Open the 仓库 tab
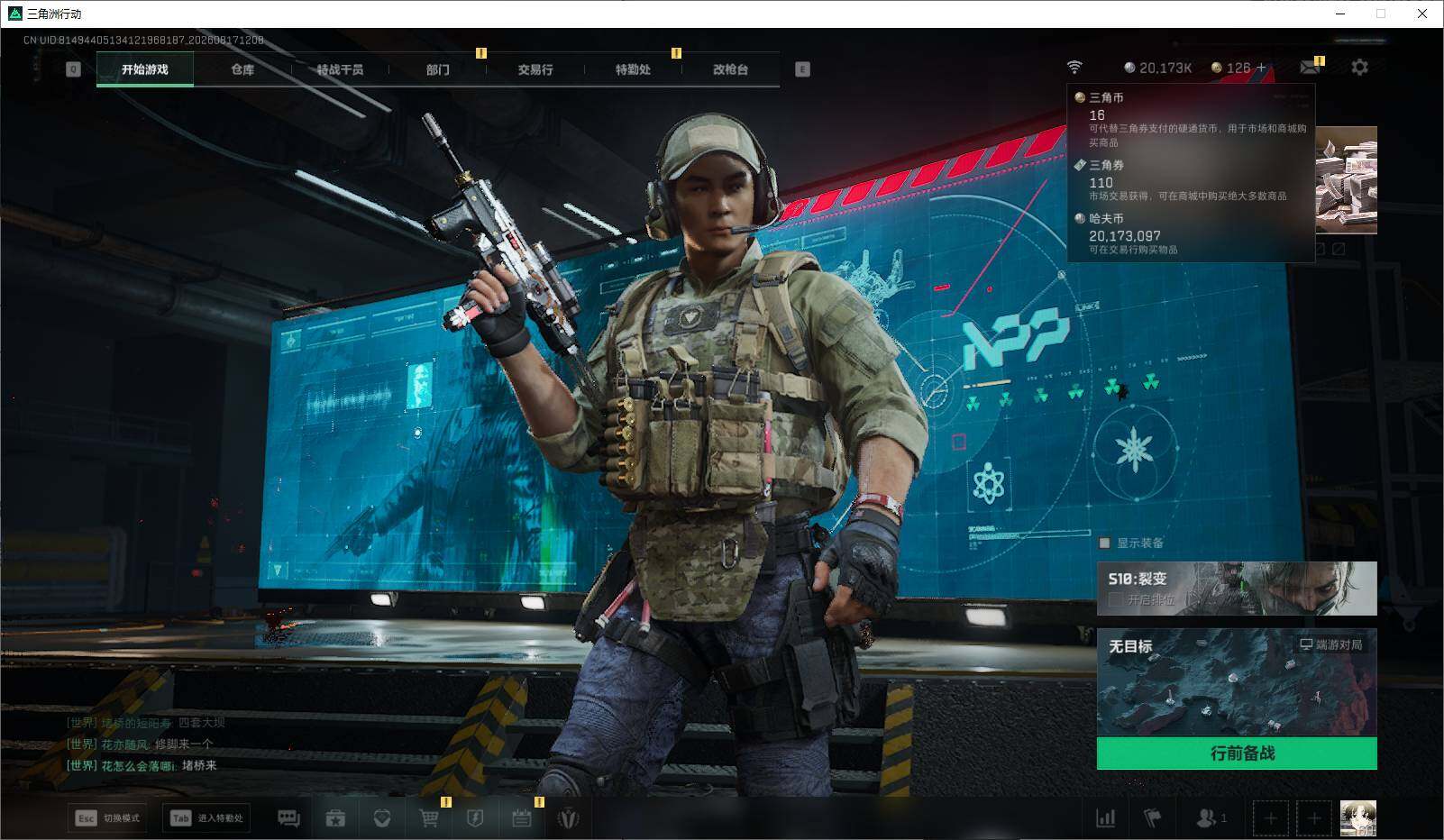1444x840 pixels. (242, 69)
